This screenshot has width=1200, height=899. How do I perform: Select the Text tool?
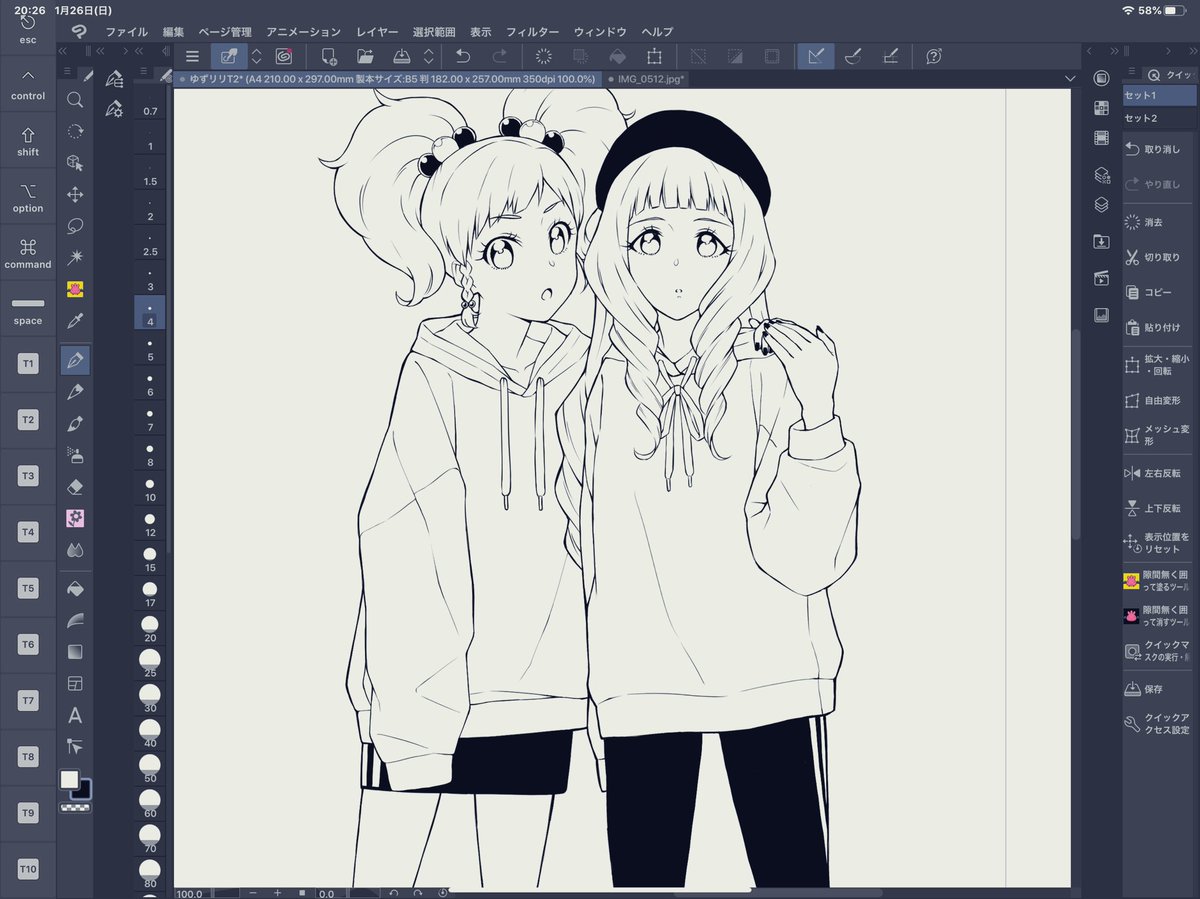point(75,716)
